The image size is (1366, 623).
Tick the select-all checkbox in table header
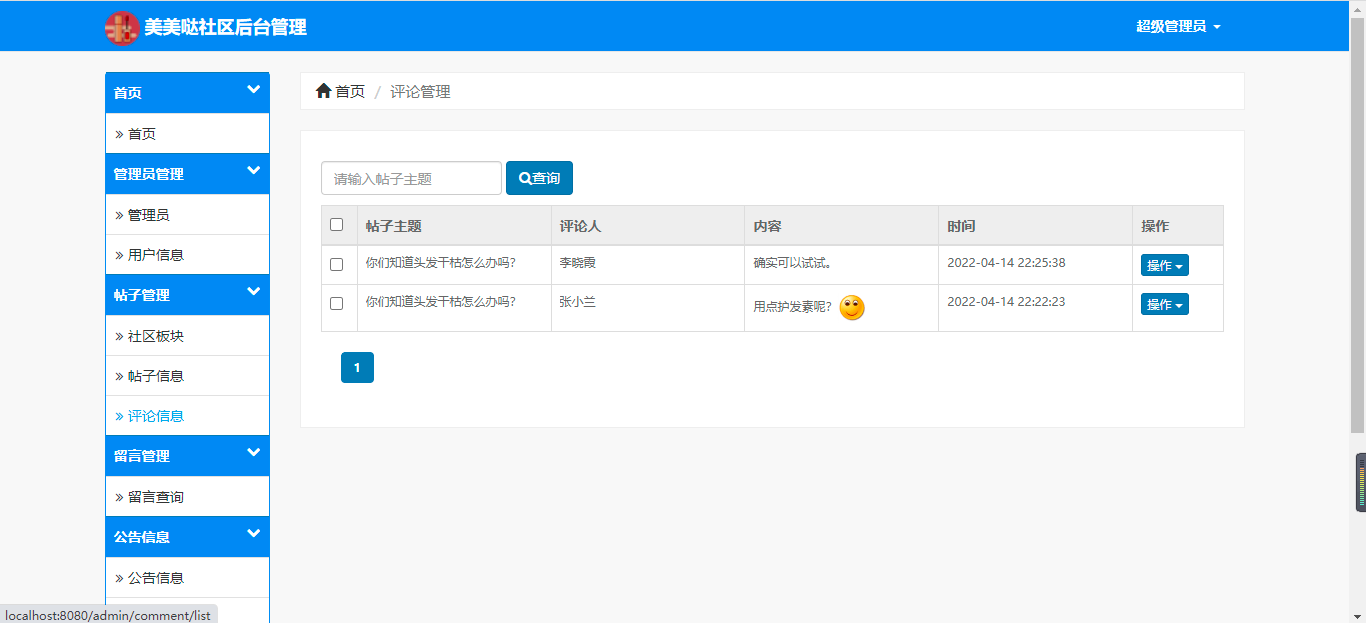pyautogui.click(x=336, y=225)
